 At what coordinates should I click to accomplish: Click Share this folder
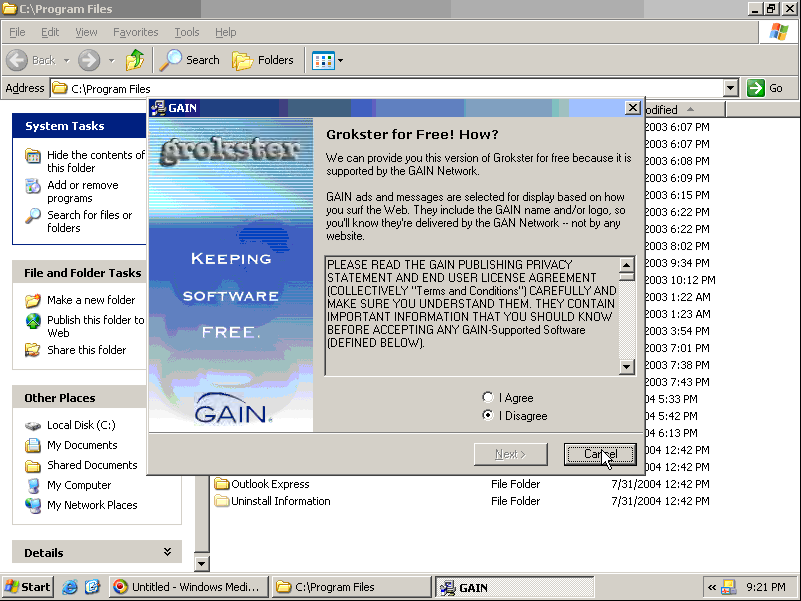86,350
